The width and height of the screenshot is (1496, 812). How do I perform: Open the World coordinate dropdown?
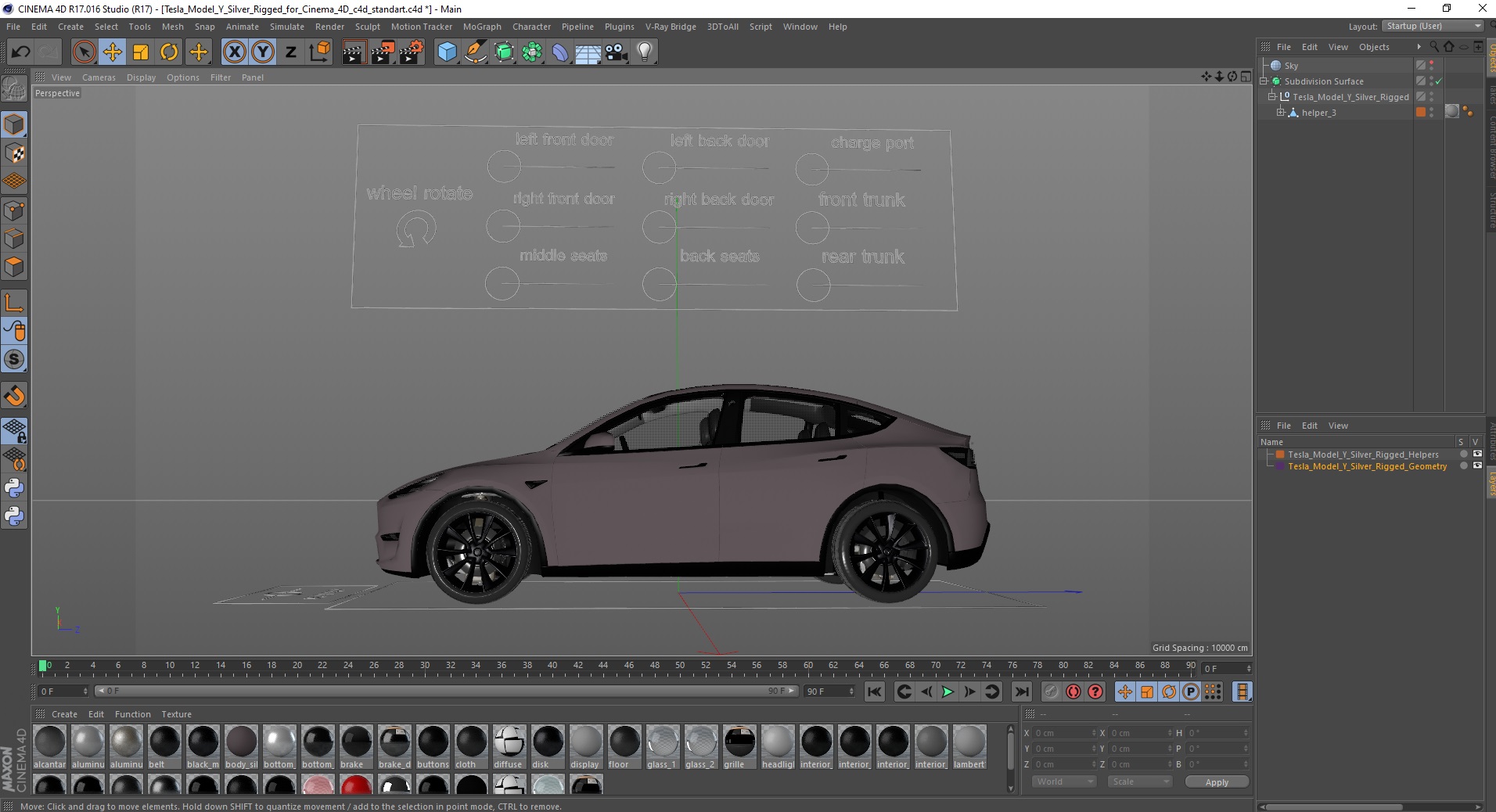pos(1064,781)
